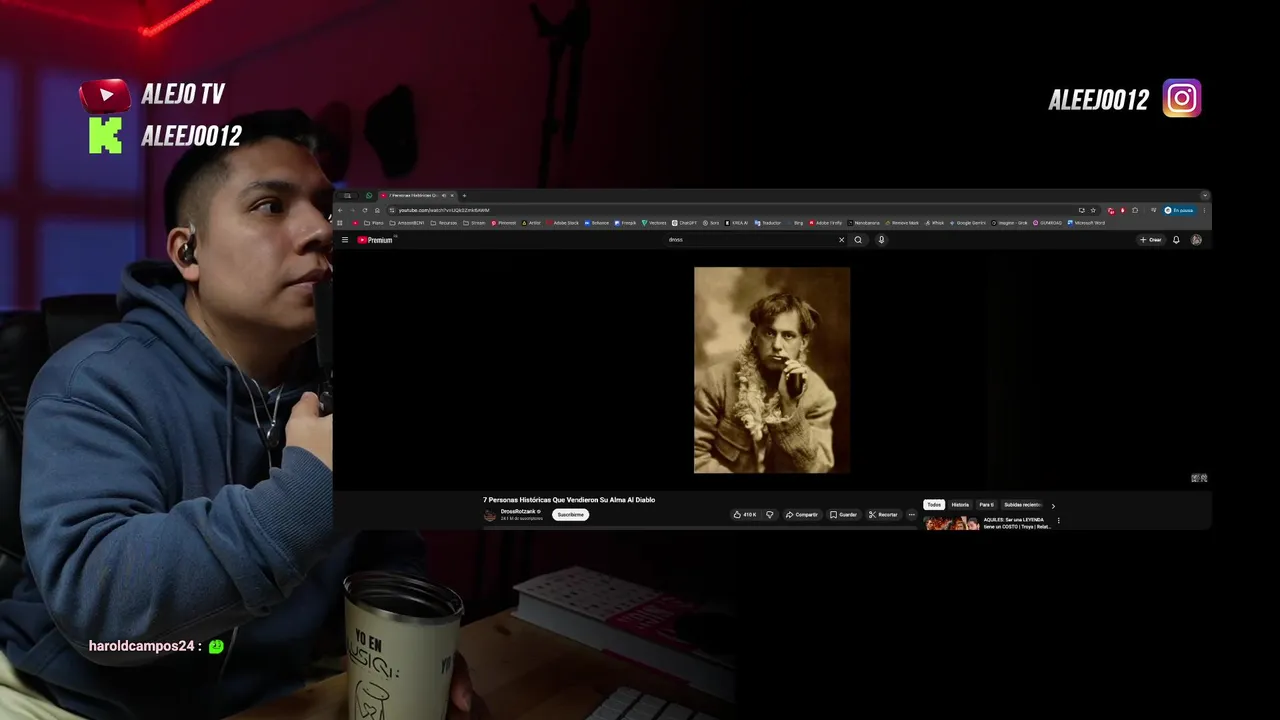This screenshot has width=1280, height=720.
Task: Start voice search with the microphone icon
Action: point(881,240)
